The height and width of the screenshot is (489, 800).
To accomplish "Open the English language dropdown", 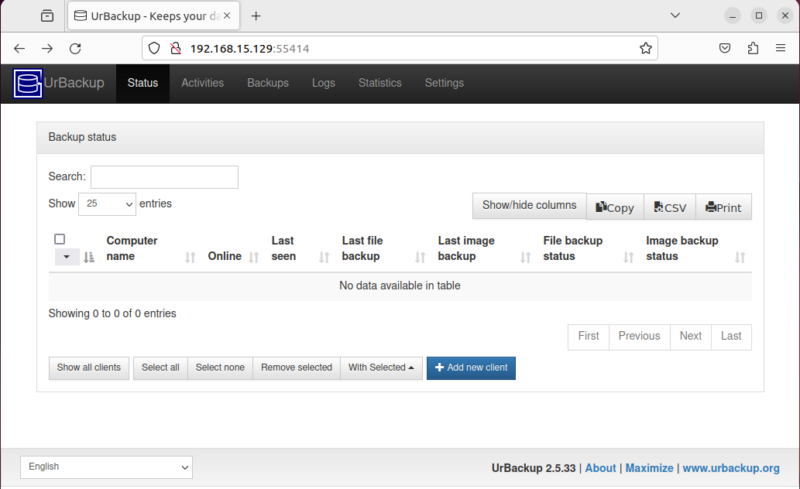I will (107, 467).
